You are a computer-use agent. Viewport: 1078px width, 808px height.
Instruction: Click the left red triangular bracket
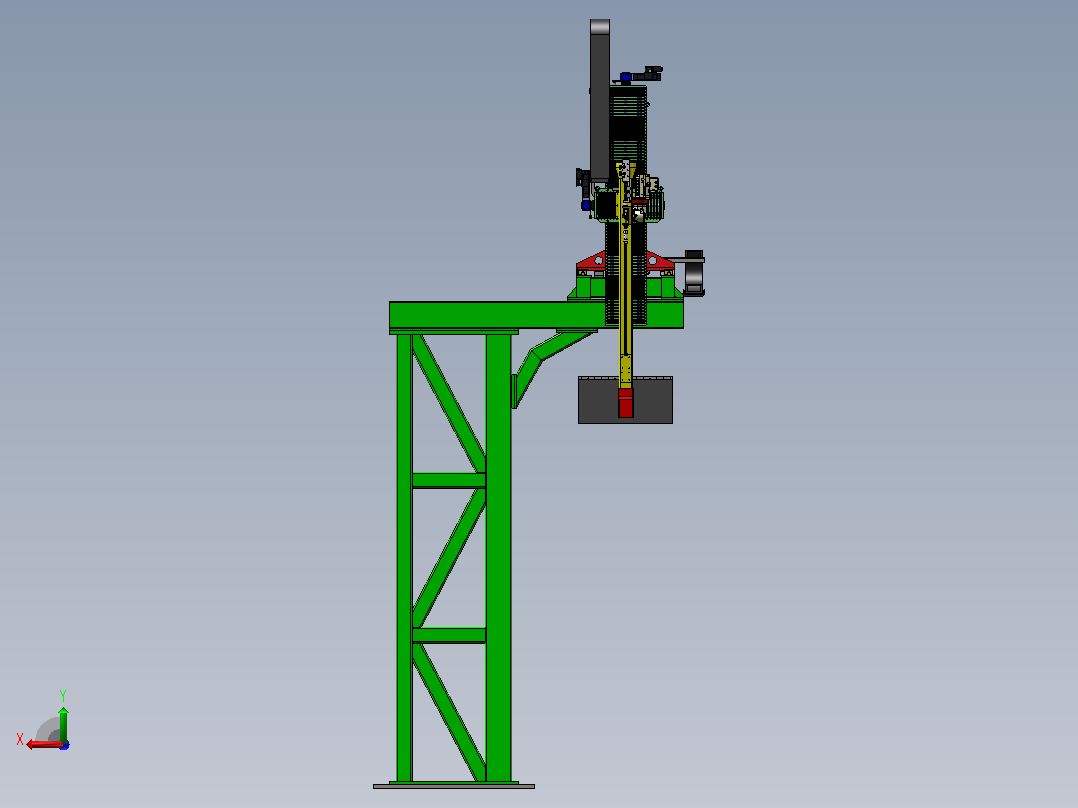click(591, 261)
